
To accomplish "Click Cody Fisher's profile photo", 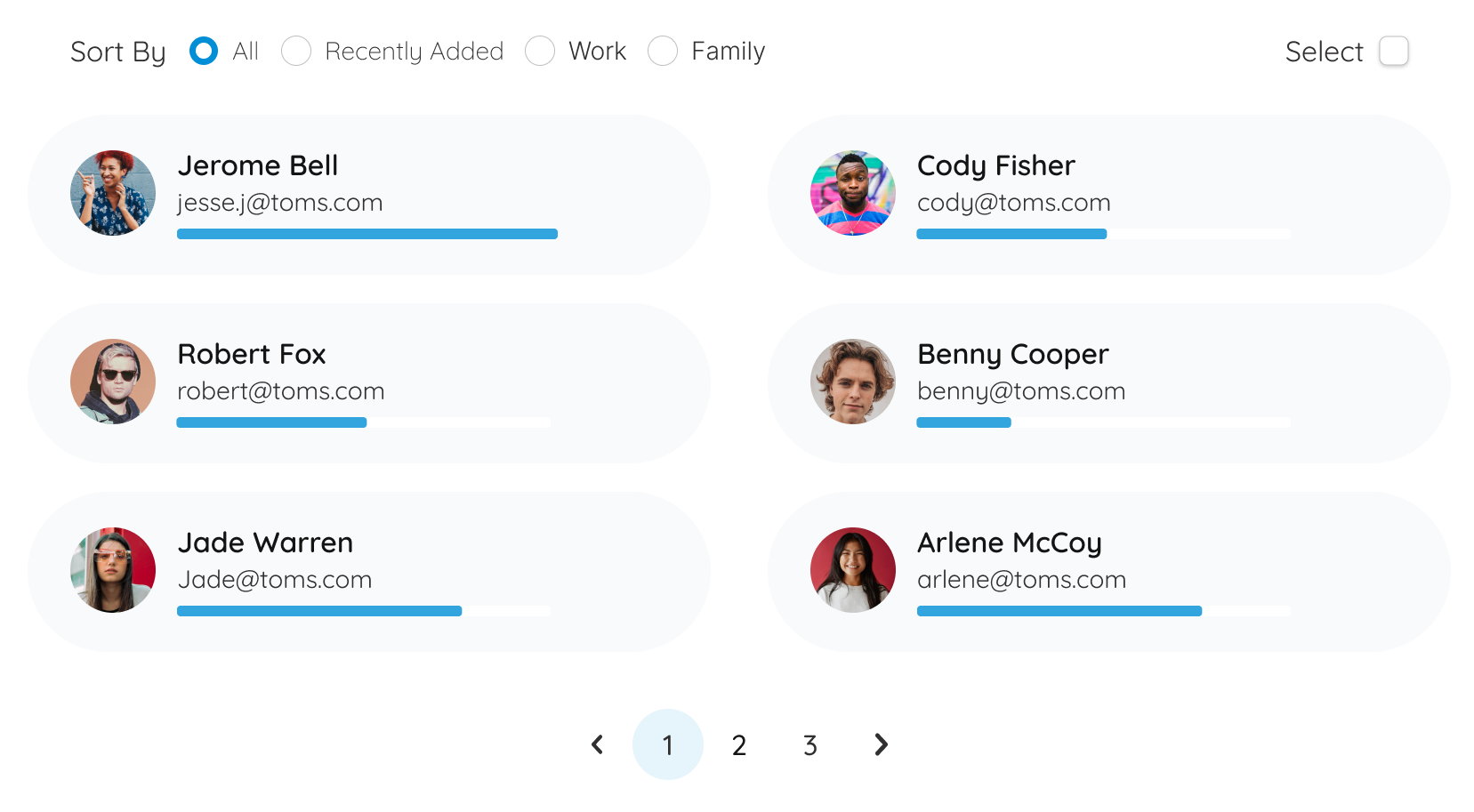I will [852, 193].
